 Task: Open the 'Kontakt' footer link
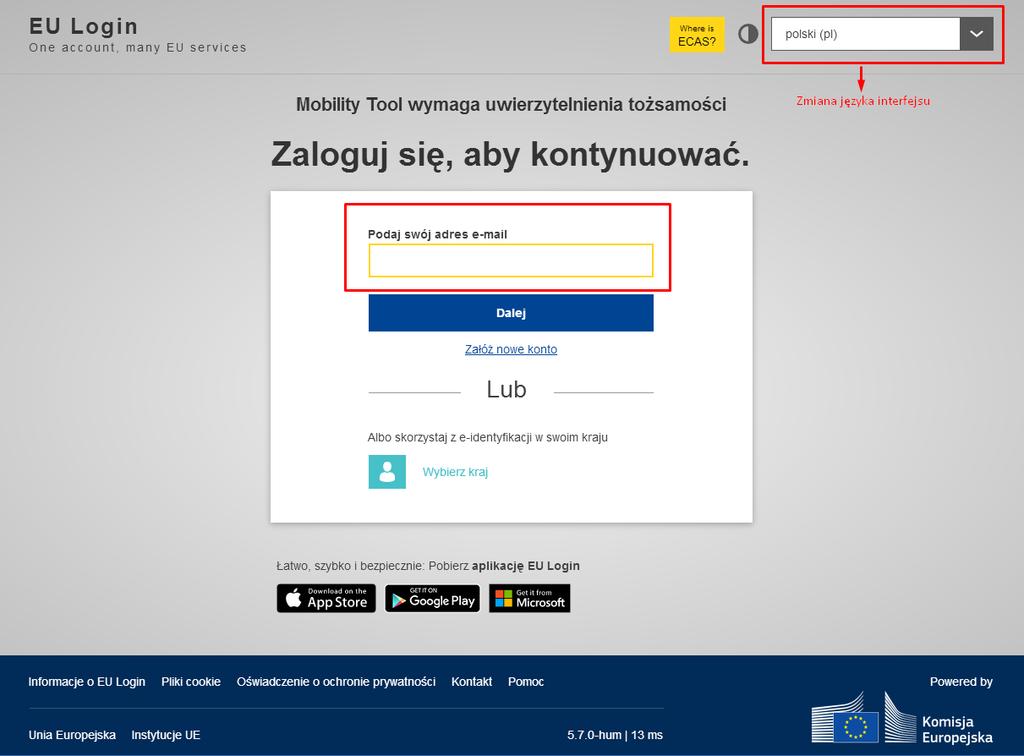tap(472, 682)
